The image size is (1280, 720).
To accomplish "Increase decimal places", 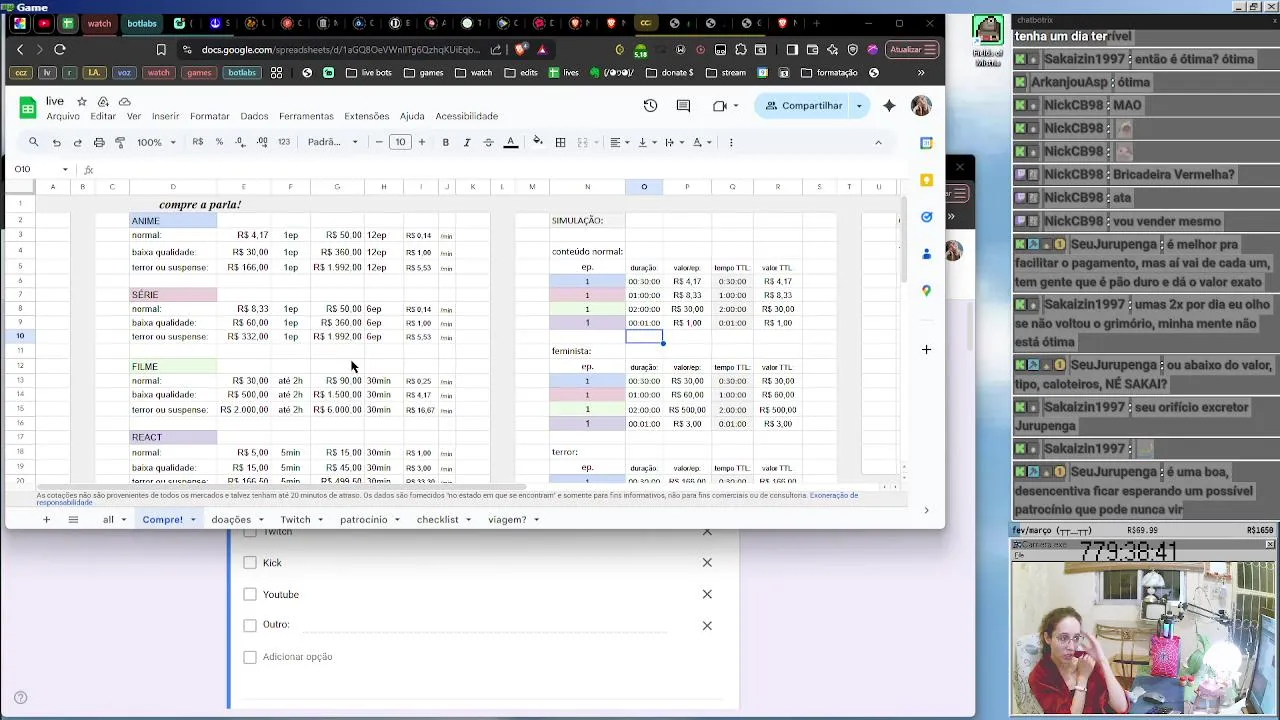I will [x=262, y=142].
